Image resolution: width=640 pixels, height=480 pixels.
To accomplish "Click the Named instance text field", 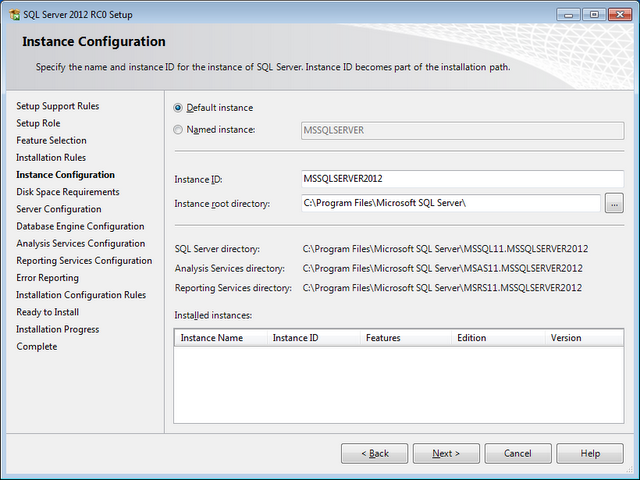I will pos(462,131).
